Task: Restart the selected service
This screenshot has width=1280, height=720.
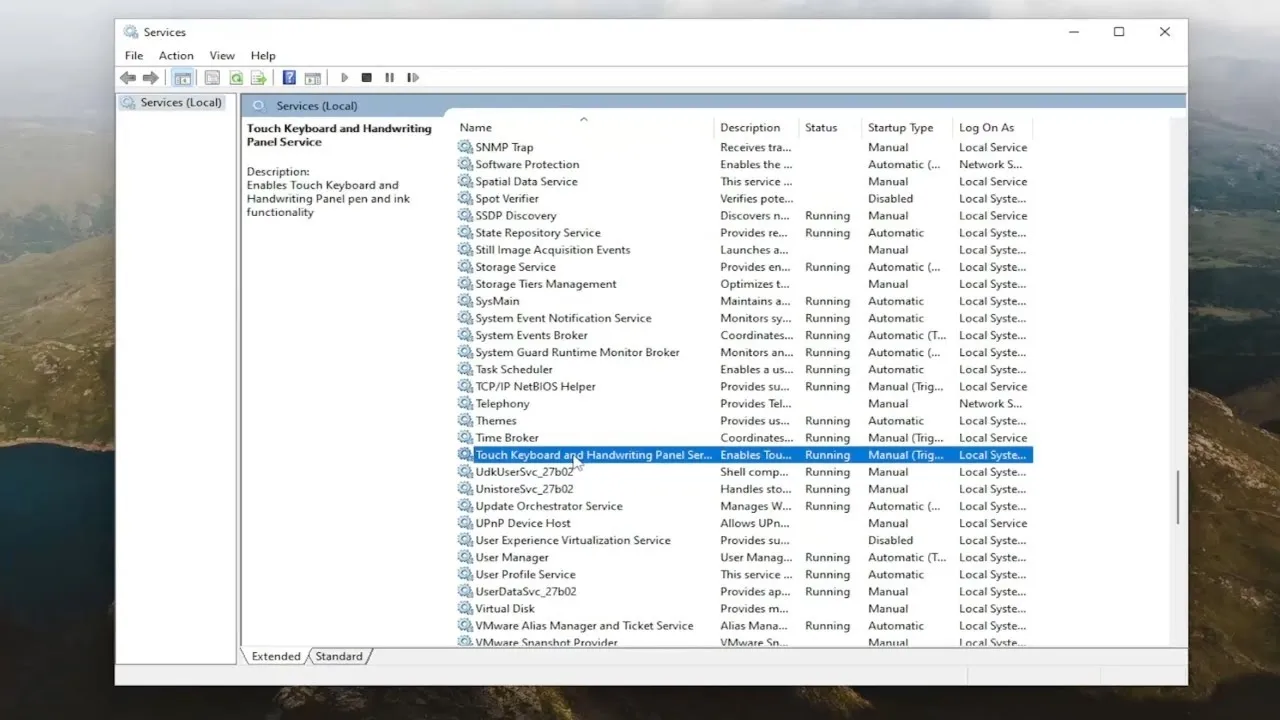Action: 412,77
